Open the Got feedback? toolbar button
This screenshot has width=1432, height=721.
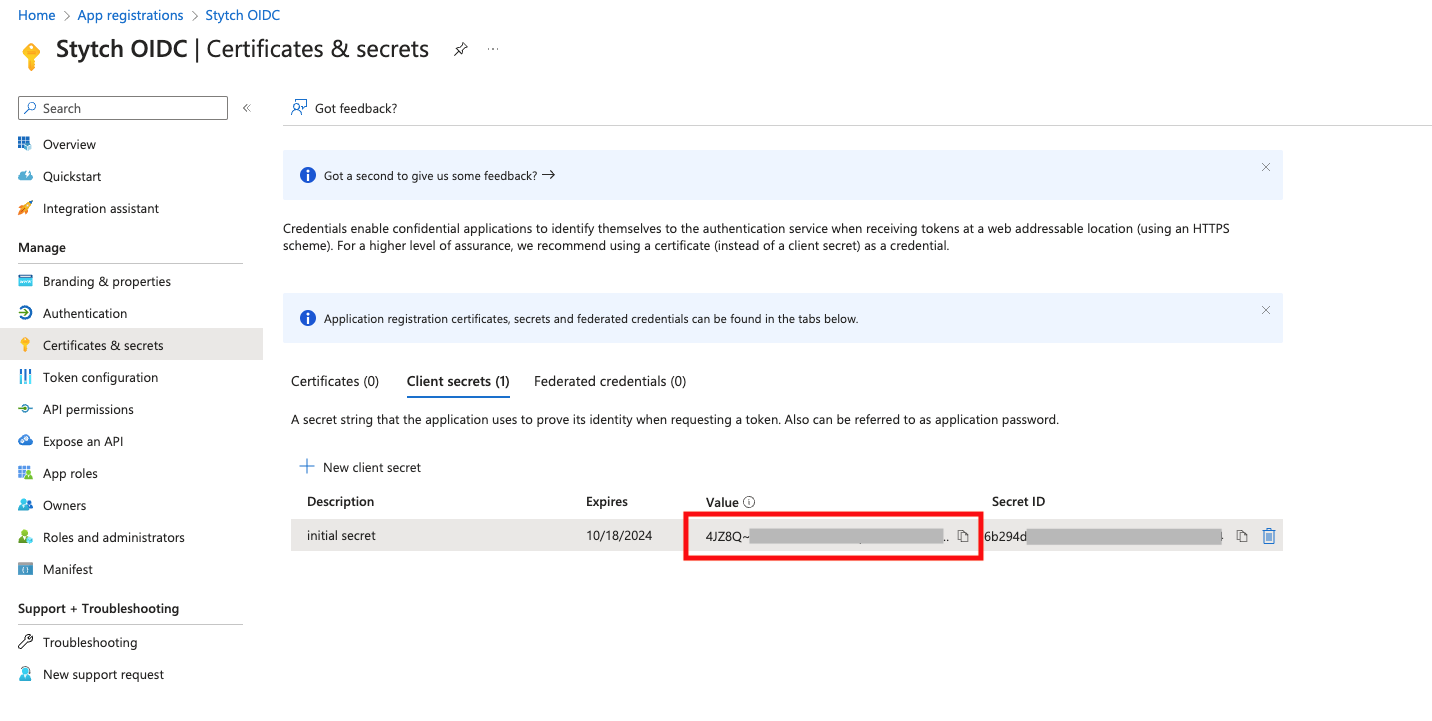[344, 108]
